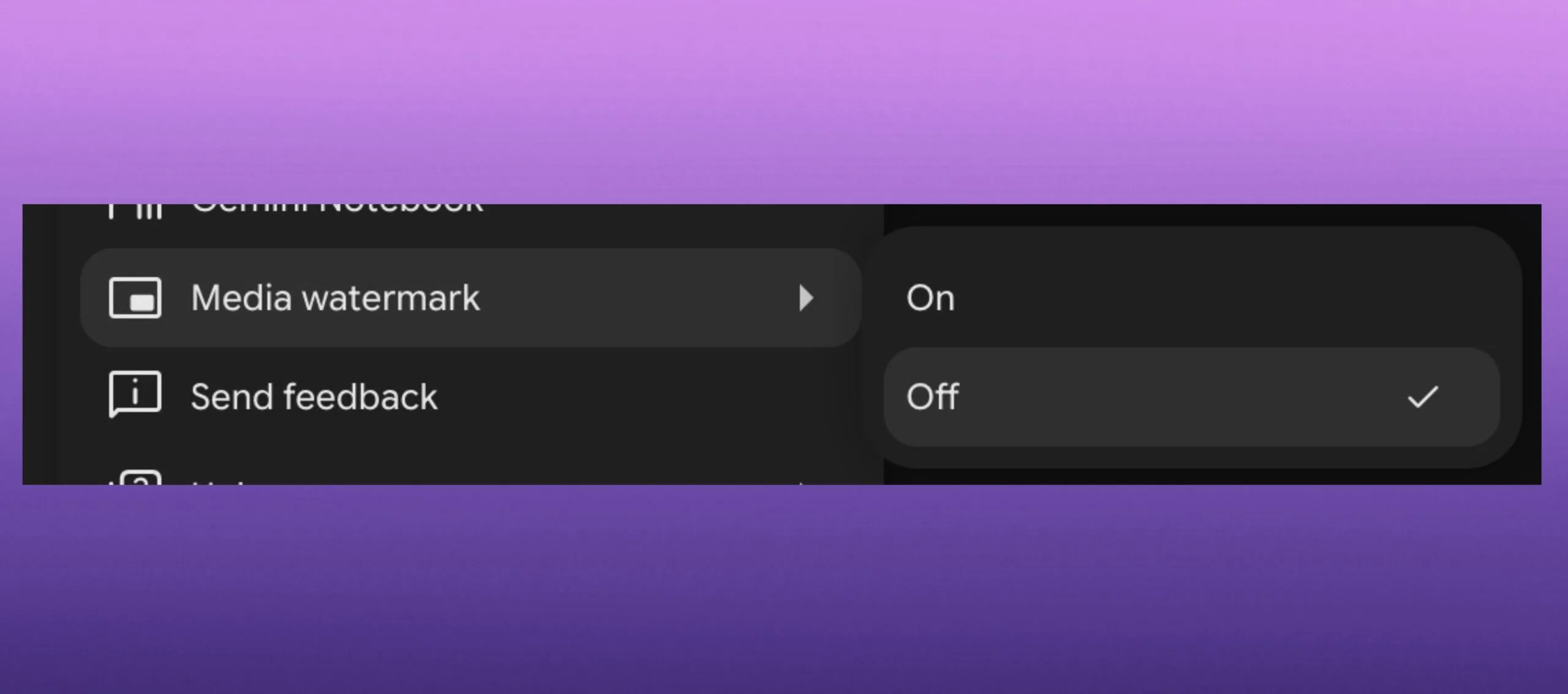1568x694 pixels.
Task: Expand the Media watermark submenu arrow
Action: tap(806, 298)
